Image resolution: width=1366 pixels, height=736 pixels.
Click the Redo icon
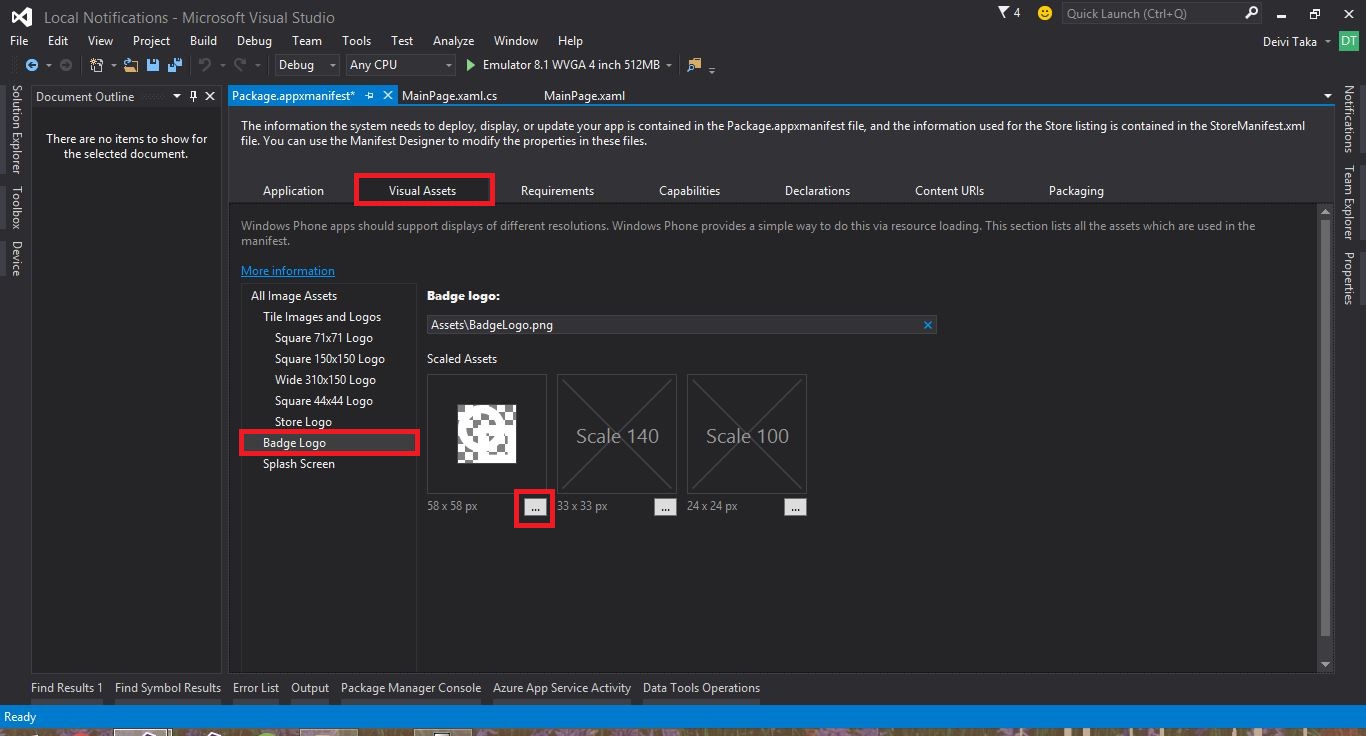tap(239, 65)
